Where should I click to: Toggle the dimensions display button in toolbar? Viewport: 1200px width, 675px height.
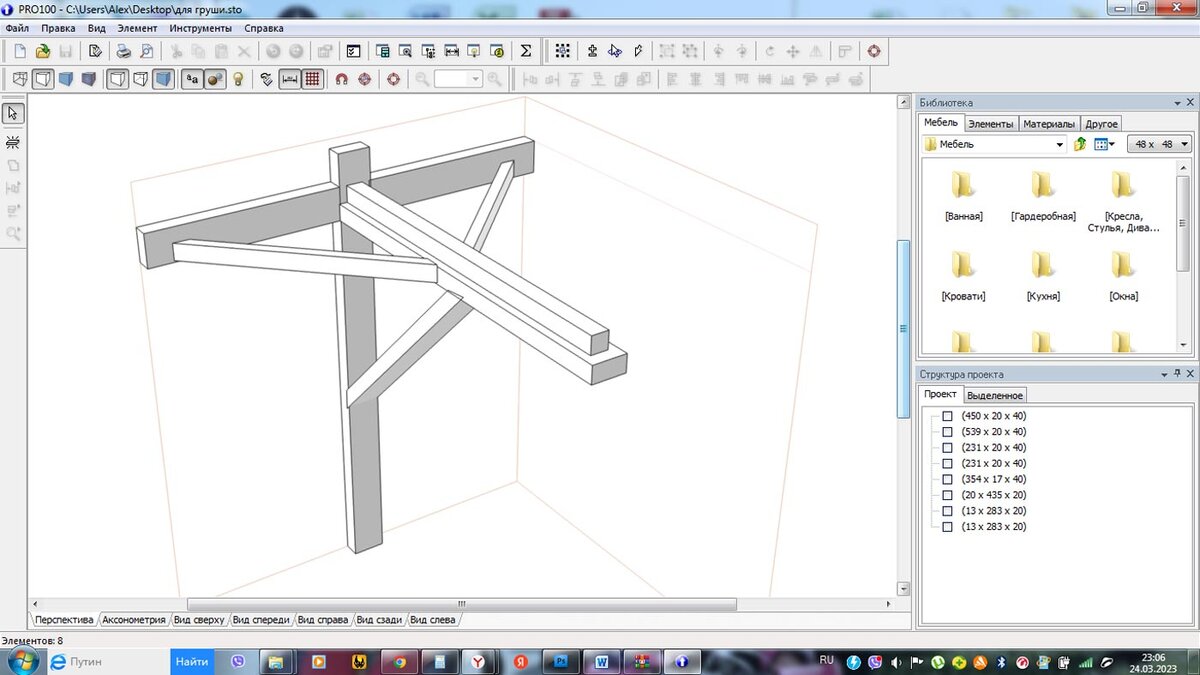[289, 79]
